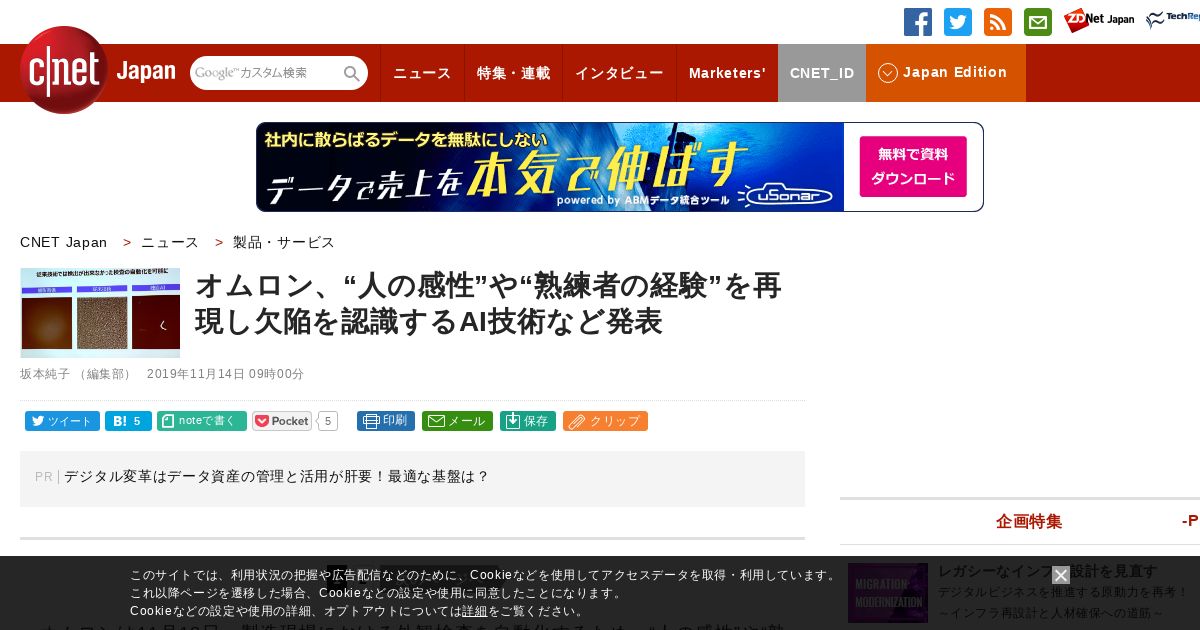
Task: Open ニュース breadcrumb link
Action: [170, 242]
